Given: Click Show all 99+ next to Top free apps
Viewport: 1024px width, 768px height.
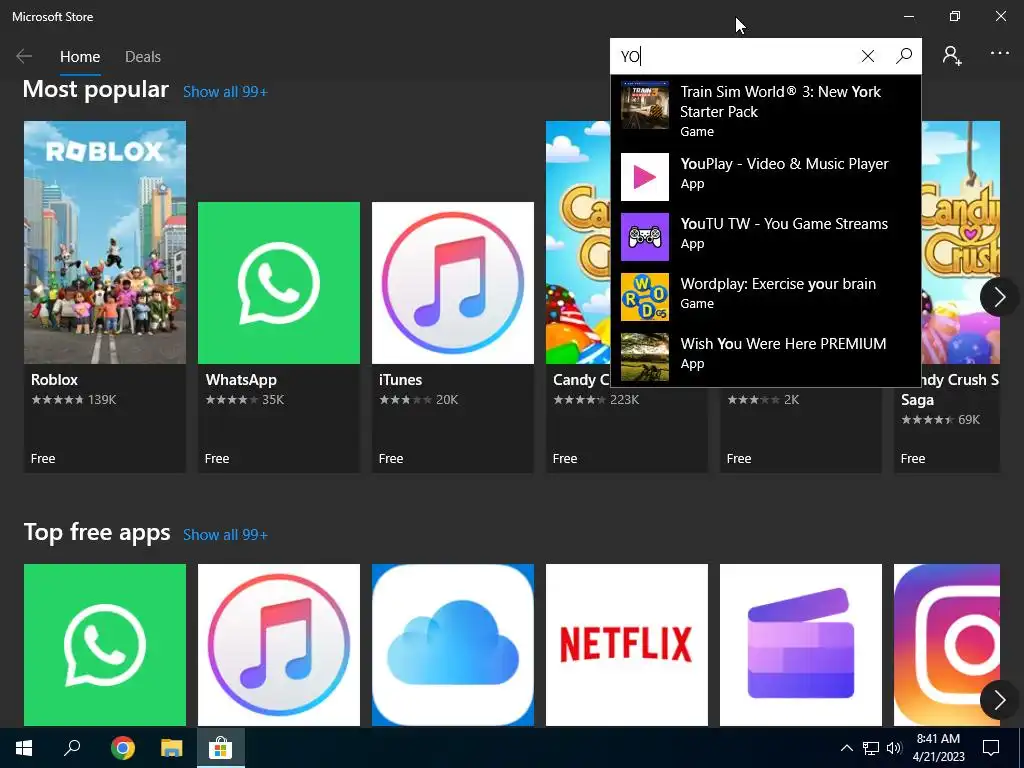Looking at the screenshot, I should [x=225, y=535].
